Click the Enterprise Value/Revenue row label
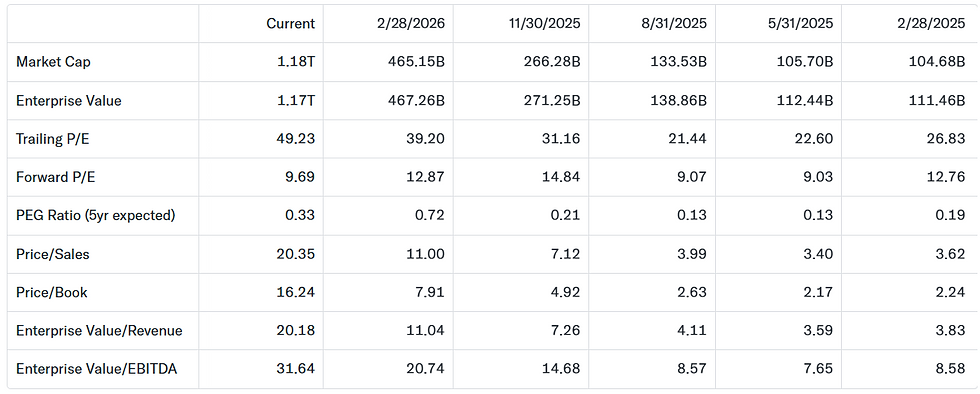The width and height of the screenshot is (980, 394). coord(99,331)
